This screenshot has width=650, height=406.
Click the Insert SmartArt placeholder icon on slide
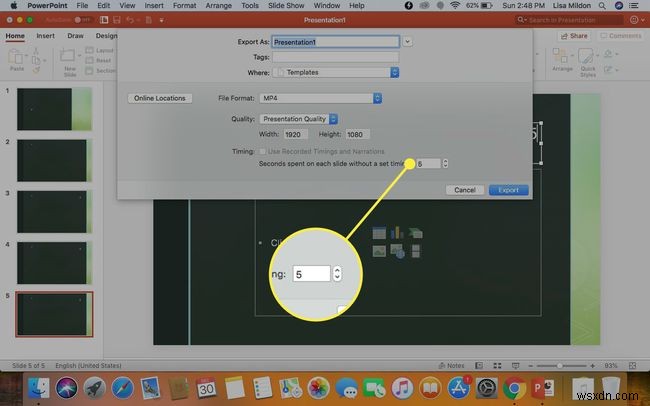coord(415,233)
